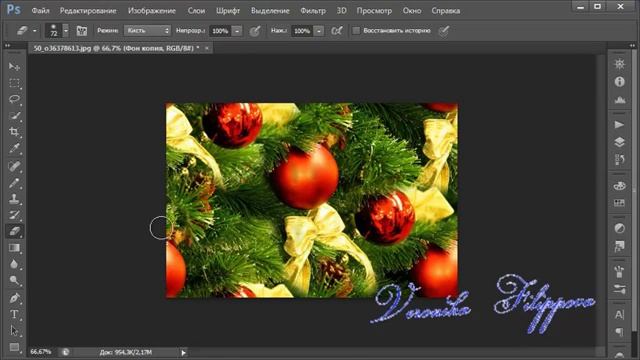This screenshot has width=640, height=360.
Task: Select the Quick Selection tool
Action: 14,116
